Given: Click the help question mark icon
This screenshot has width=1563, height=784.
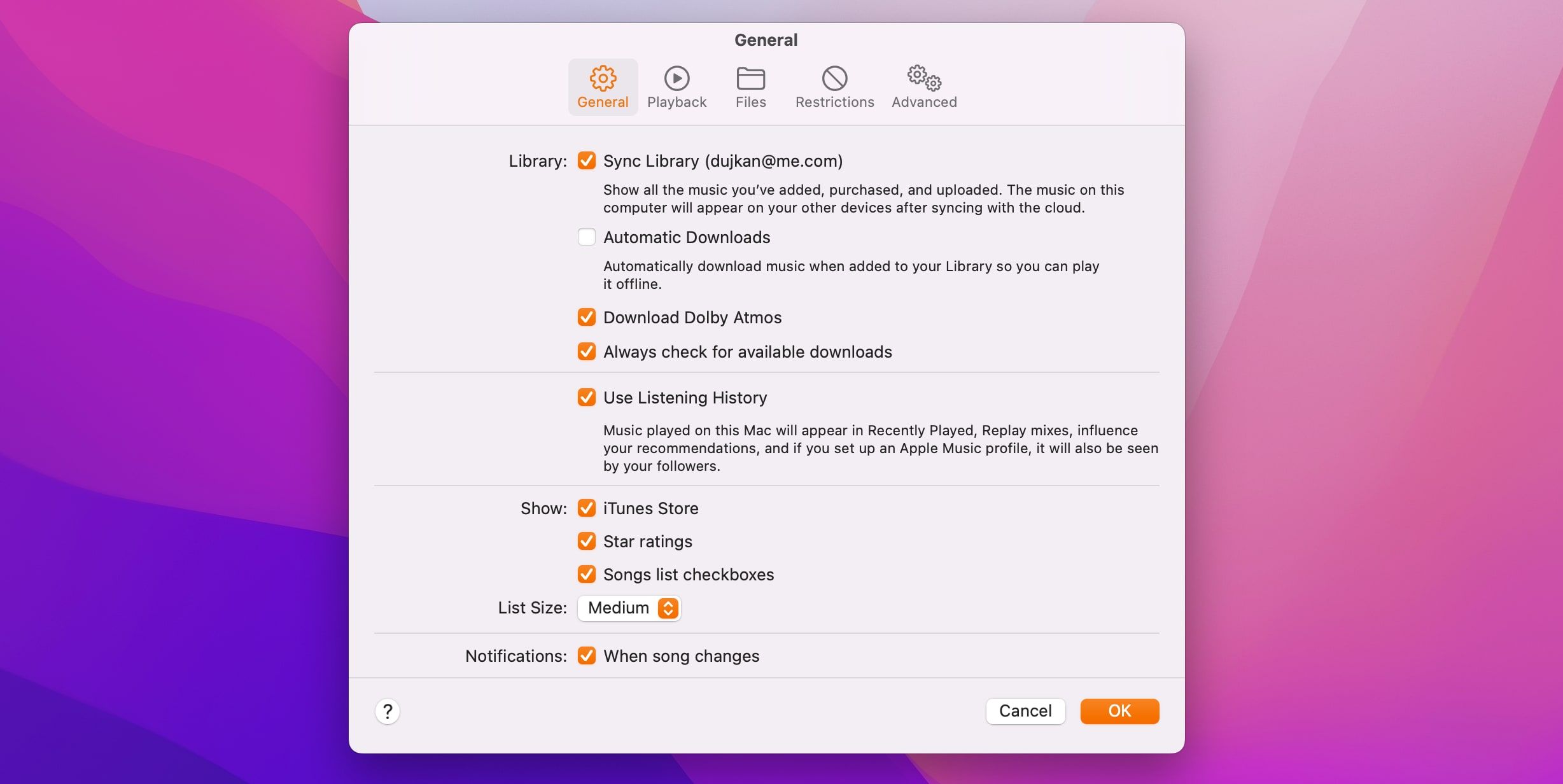Looking at the screenshot, I should [388, 711].
